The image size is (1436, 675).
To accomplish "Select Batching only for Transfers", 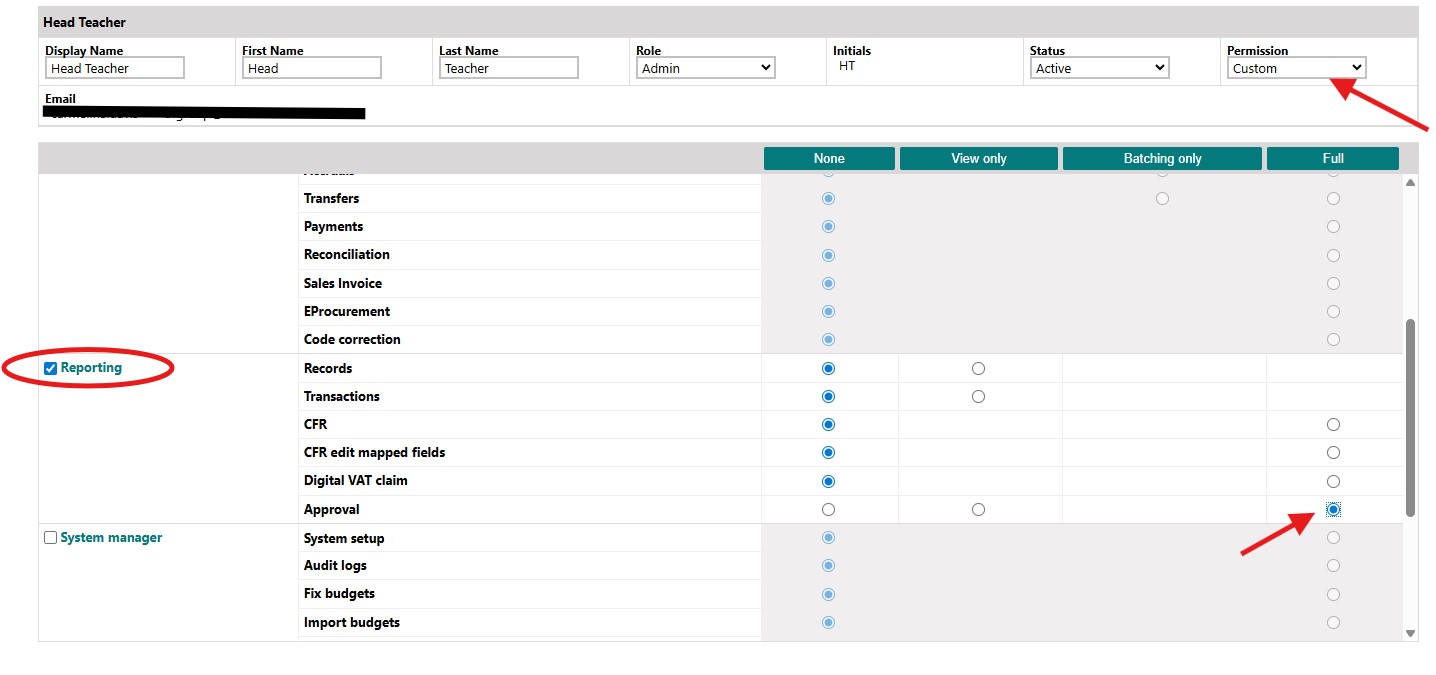I will 1162,198.
